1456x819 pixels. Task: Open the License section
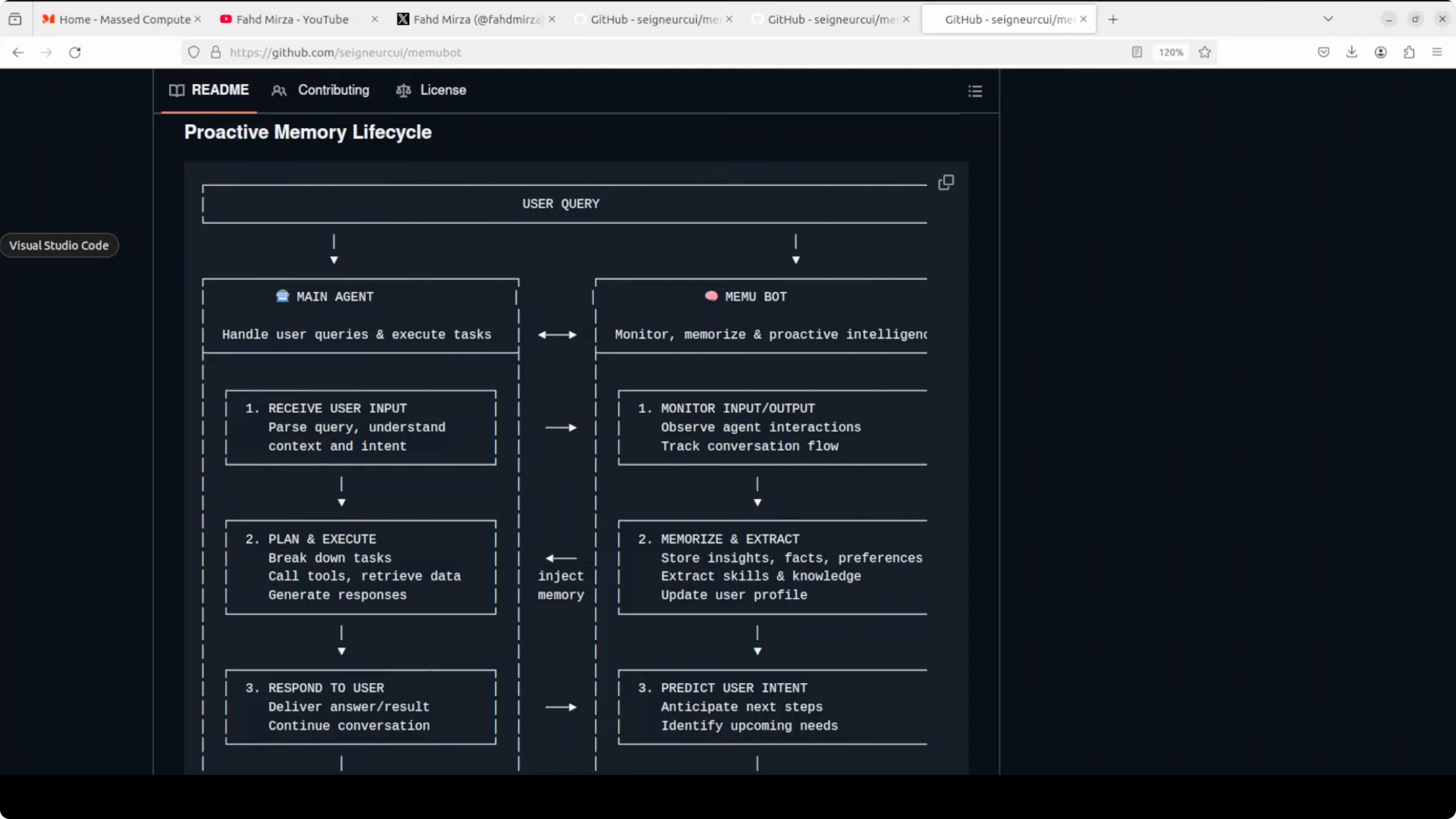pos(443,90)
